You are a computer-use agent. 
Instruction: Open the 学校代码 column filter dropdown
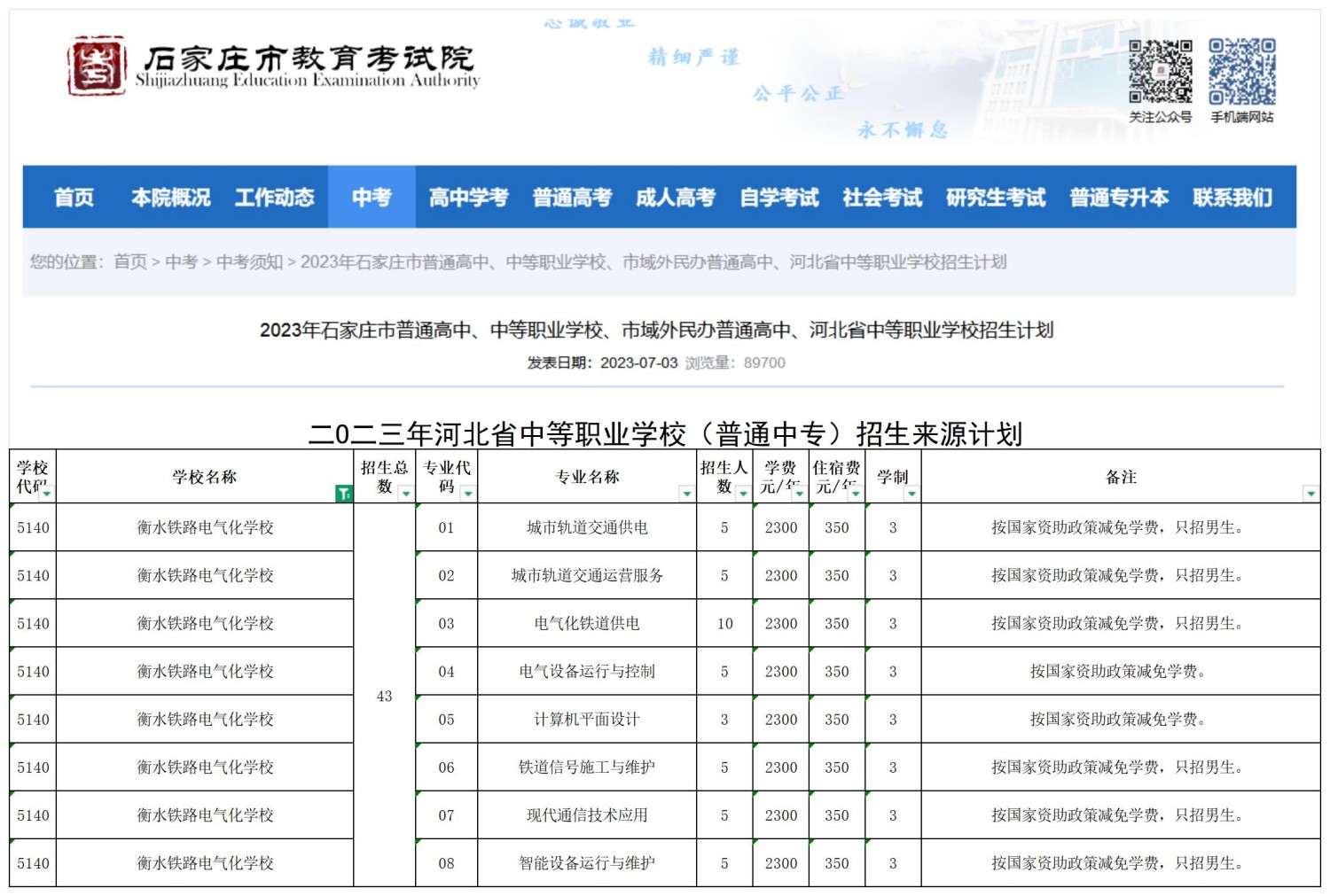[x=46, y=494]
